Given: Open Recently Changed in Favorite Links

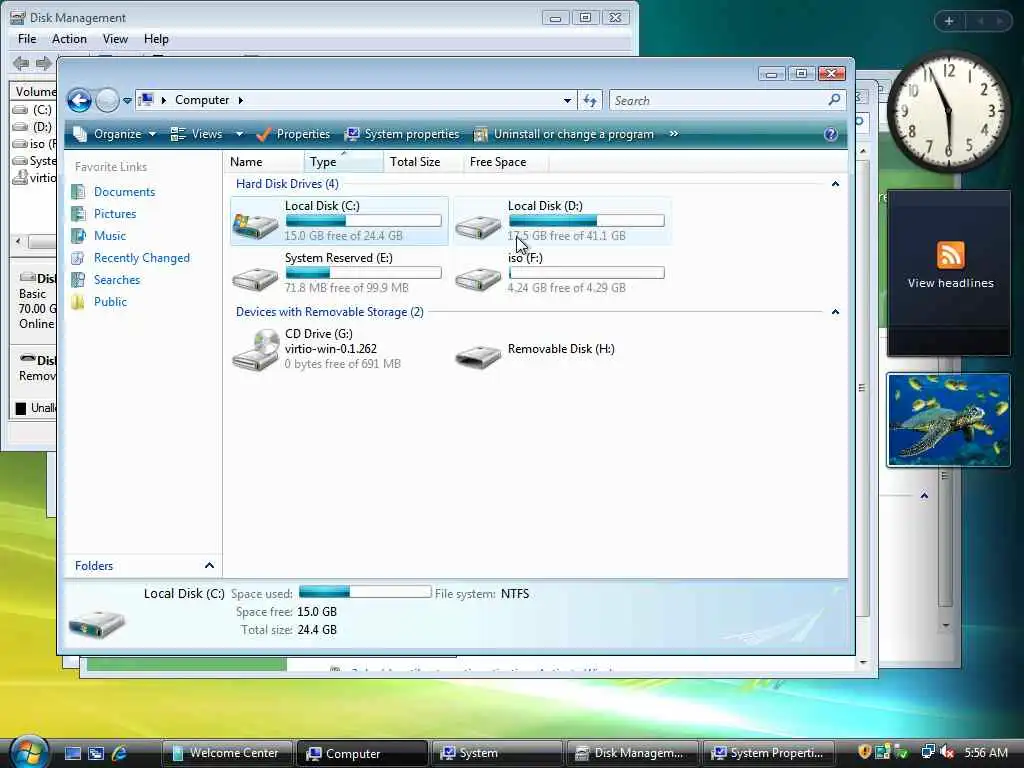Looking at the screenshot, I should point(142,258).
